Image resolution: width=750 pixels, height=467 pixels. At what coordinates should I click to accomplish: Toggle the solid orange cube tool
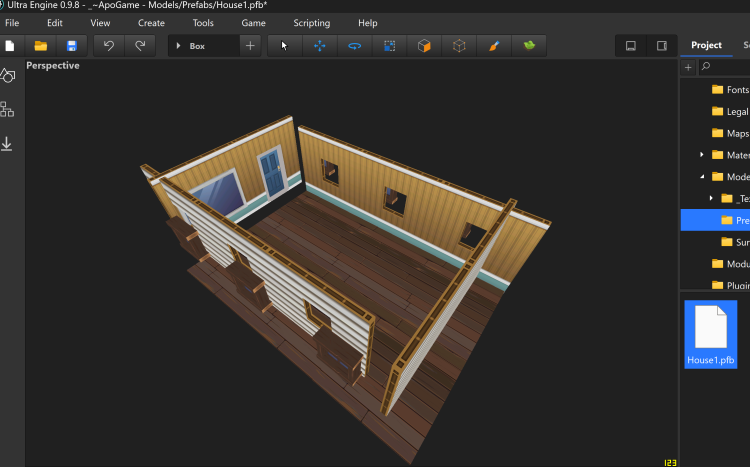pos(424,46)
